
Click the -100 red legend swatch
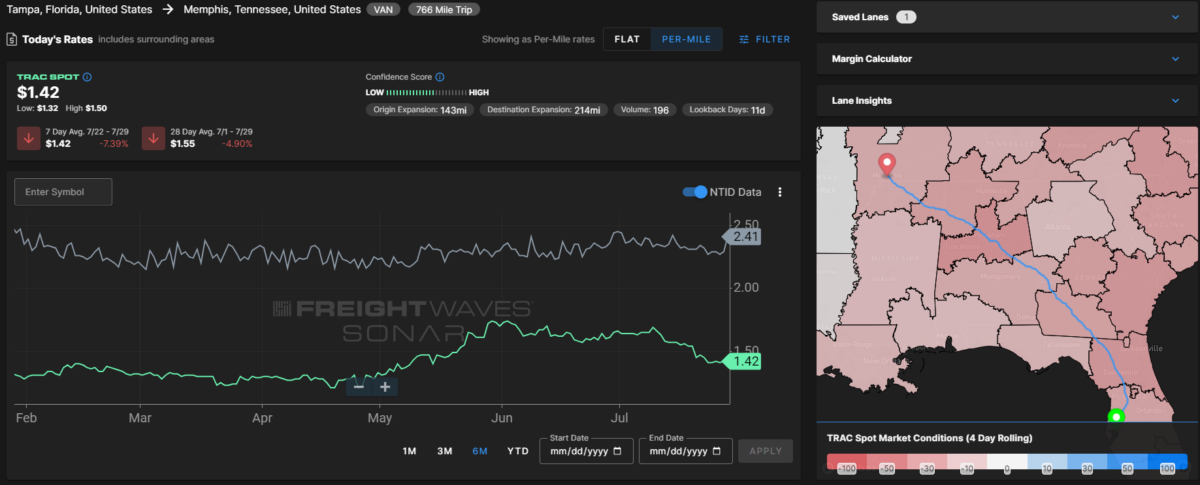[x=846, y=467]
